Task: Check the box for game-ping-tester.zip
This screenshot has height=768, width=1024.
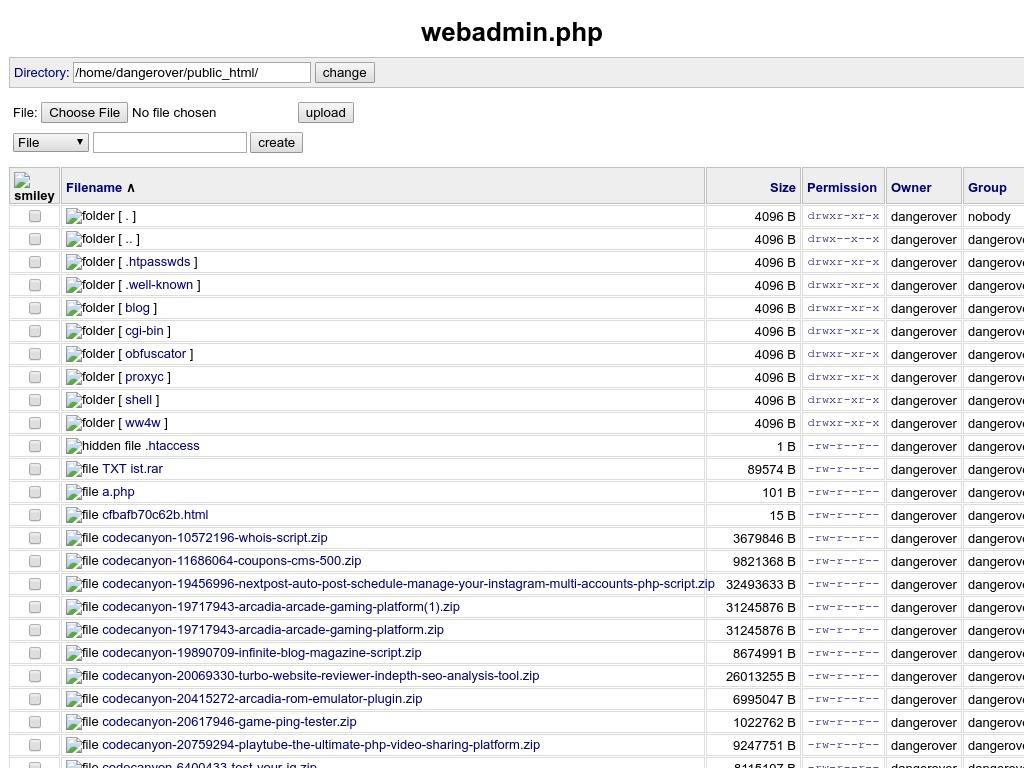Action: [x=35, y=722]
